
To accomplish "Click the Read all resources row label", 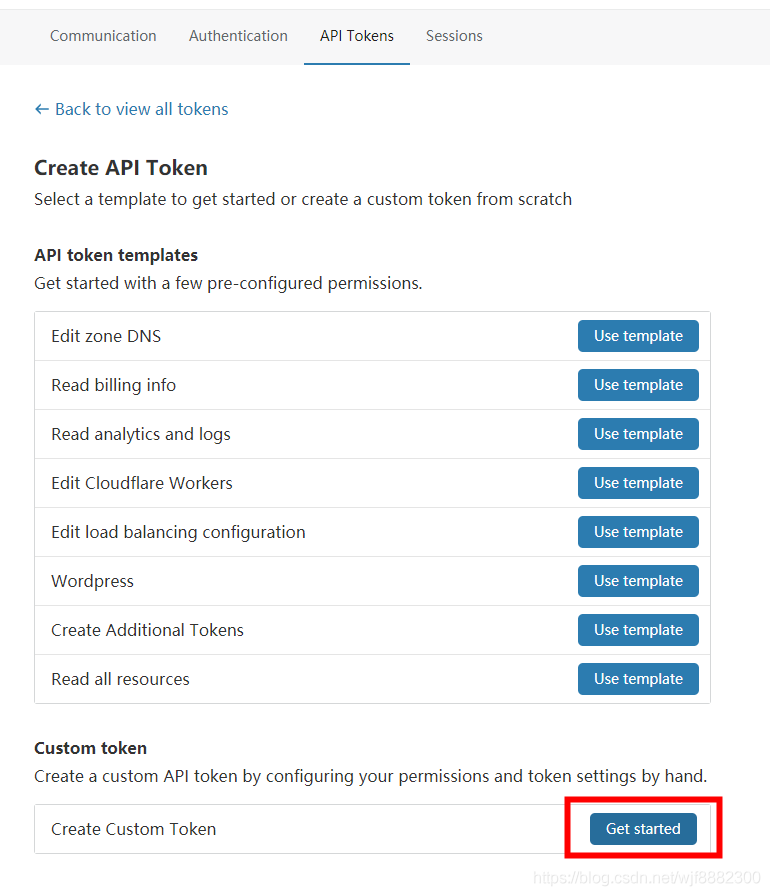I will [120, 679].
